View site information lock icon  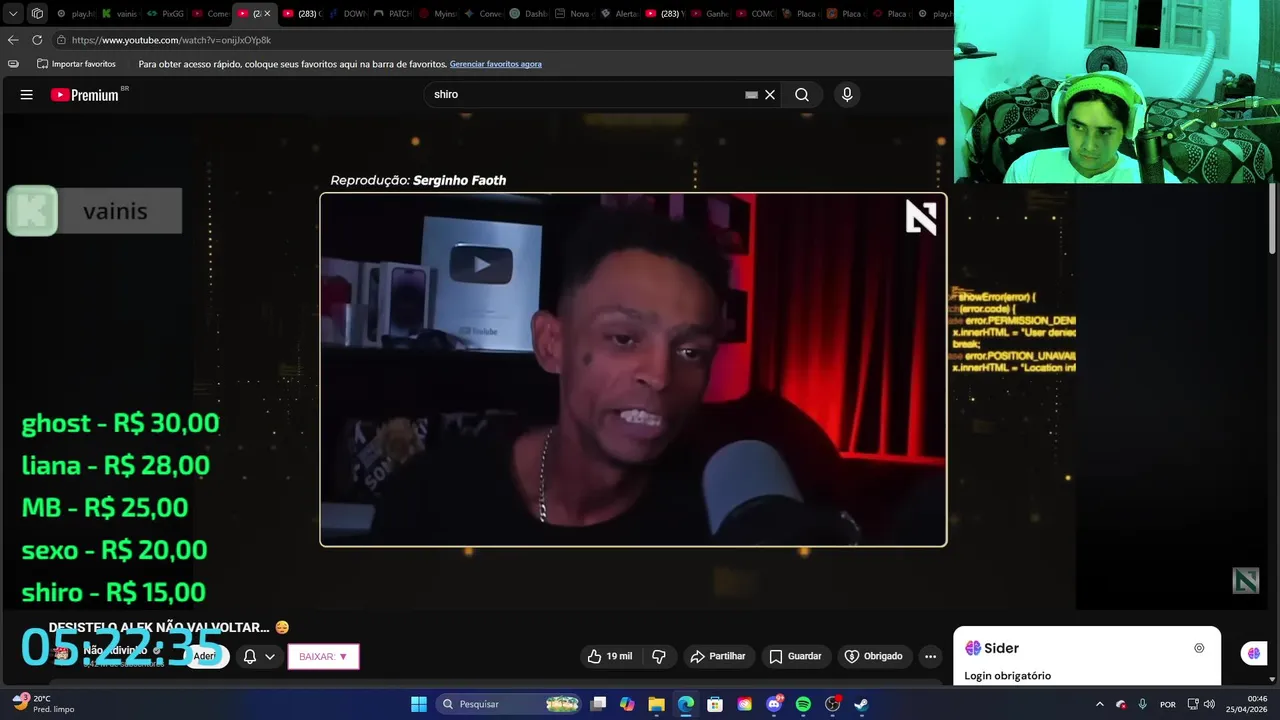(61, 40)
